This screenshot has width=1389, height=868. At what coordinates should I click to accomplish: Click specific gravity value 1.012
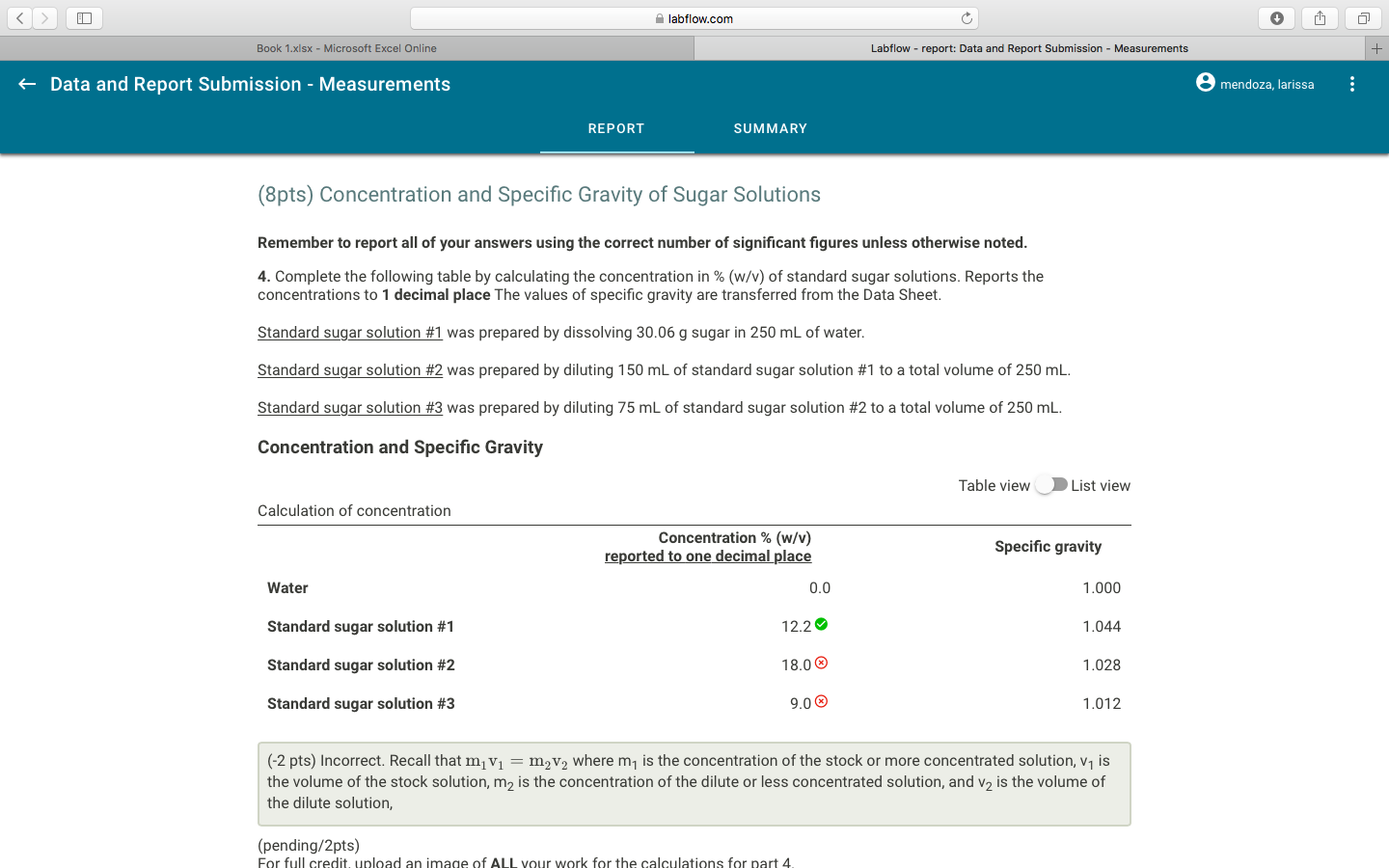click(x=1102, y=704)
